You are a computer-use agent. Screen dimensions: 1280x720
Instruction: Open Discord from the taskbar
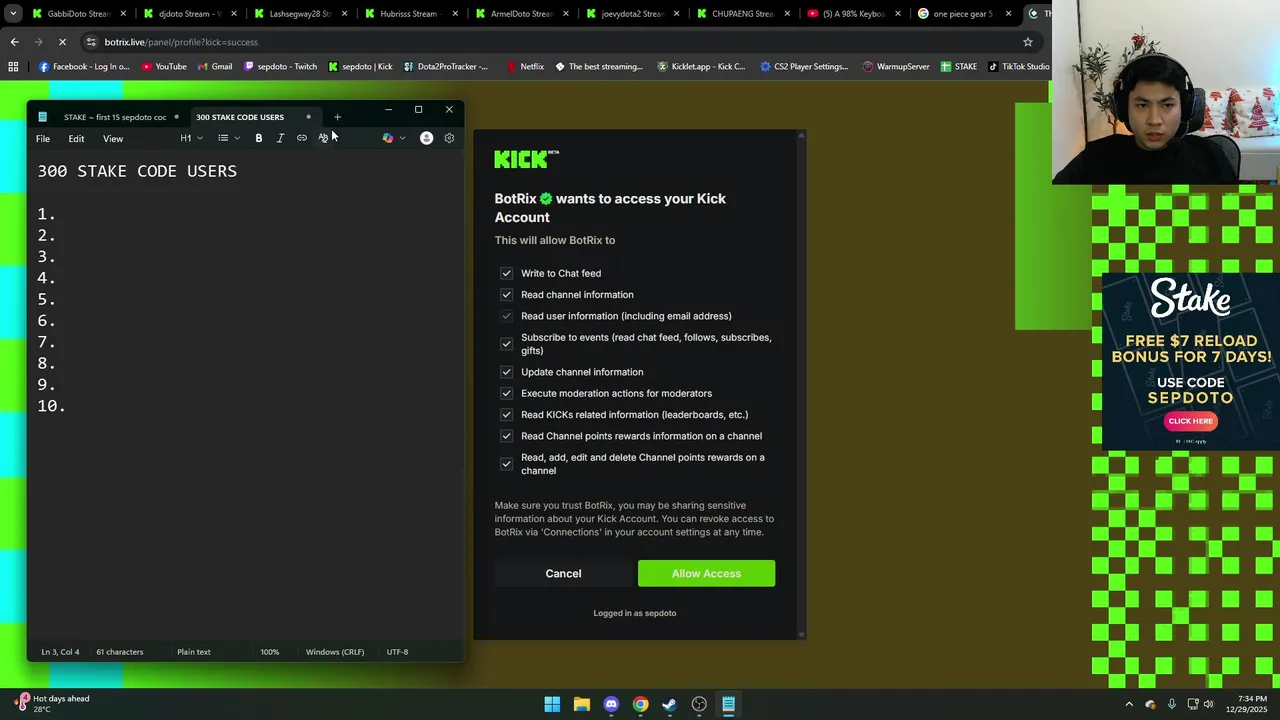pos(611,704)
